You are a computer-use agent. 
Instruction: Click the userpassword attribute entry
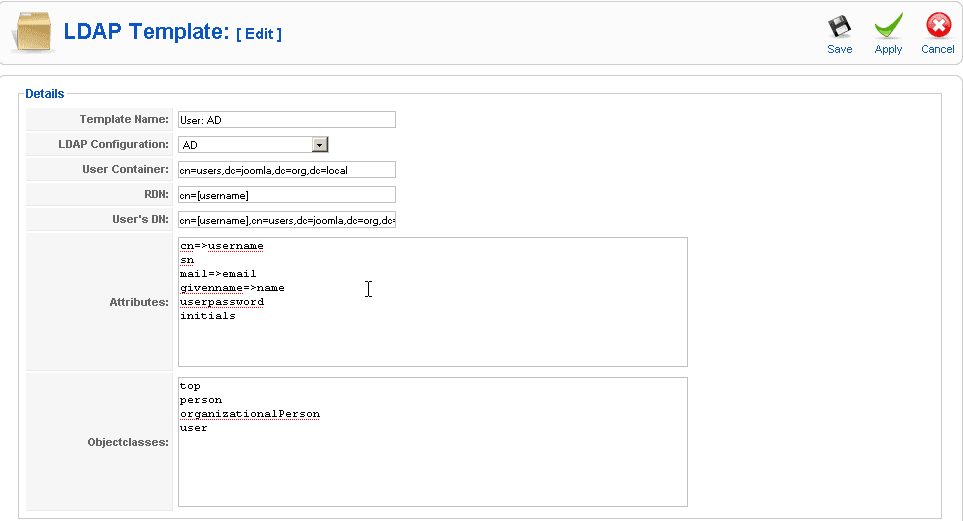tap(221, 302)
